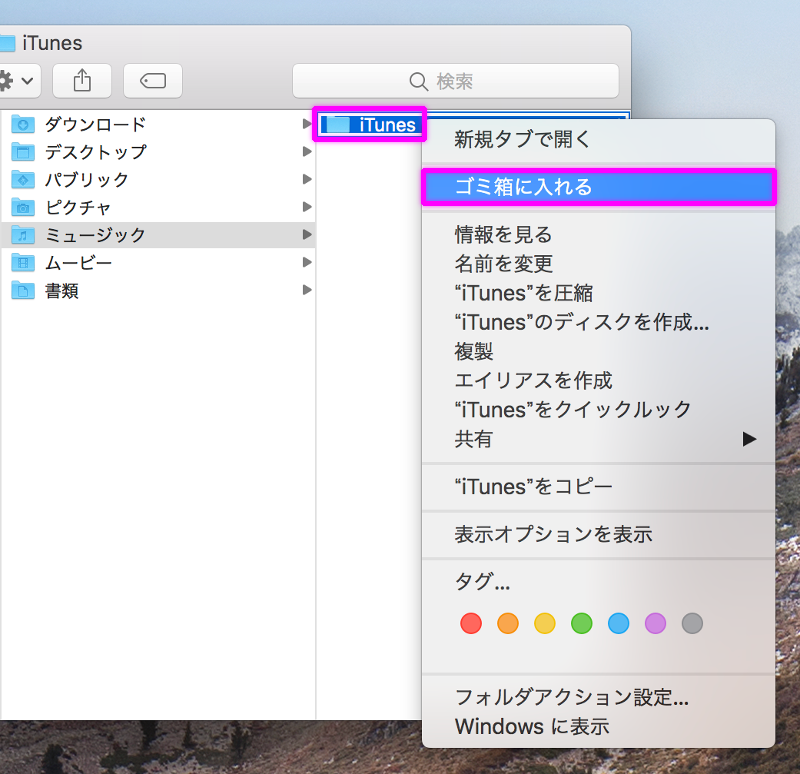800x774 pixels.
Task: Apply the yellow tag color
Action: (545, 623)
